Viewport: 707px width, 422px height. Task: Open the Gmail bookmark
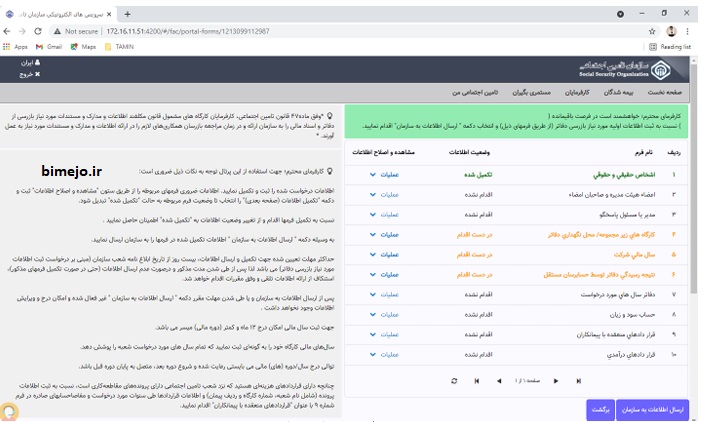coord(49,46)
